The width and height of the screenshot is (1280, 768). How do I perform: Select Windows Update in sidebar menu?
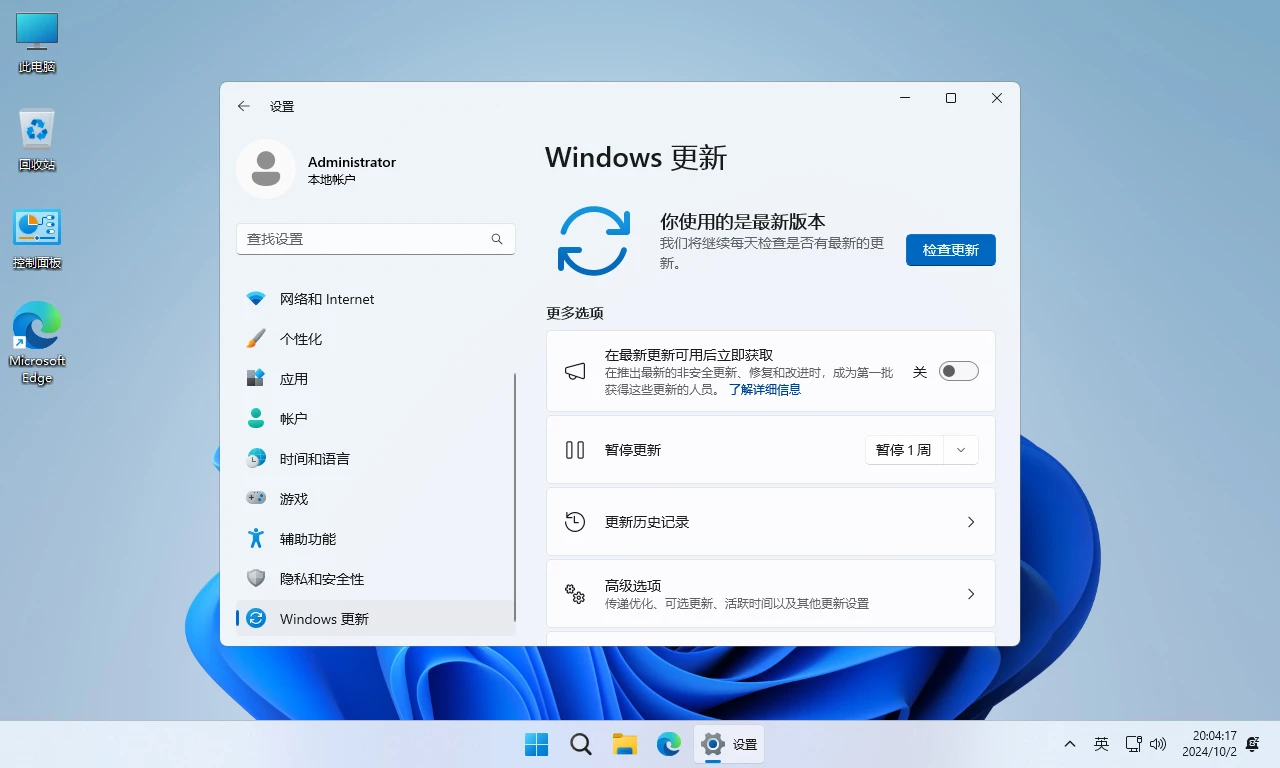click(324, 619)
